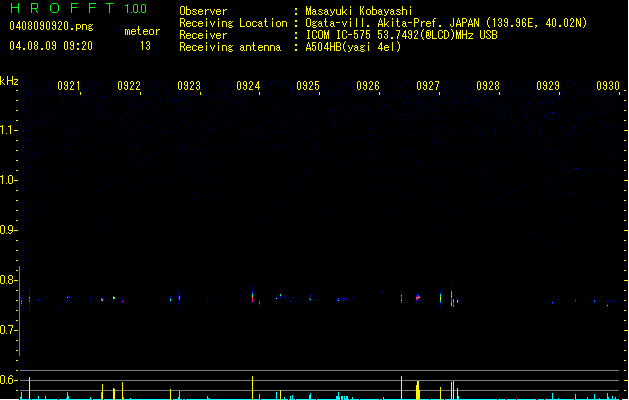The width and height of the screenshot is (629, 400).
Task: Click the 0927 time axis marker
Action: 428,86
